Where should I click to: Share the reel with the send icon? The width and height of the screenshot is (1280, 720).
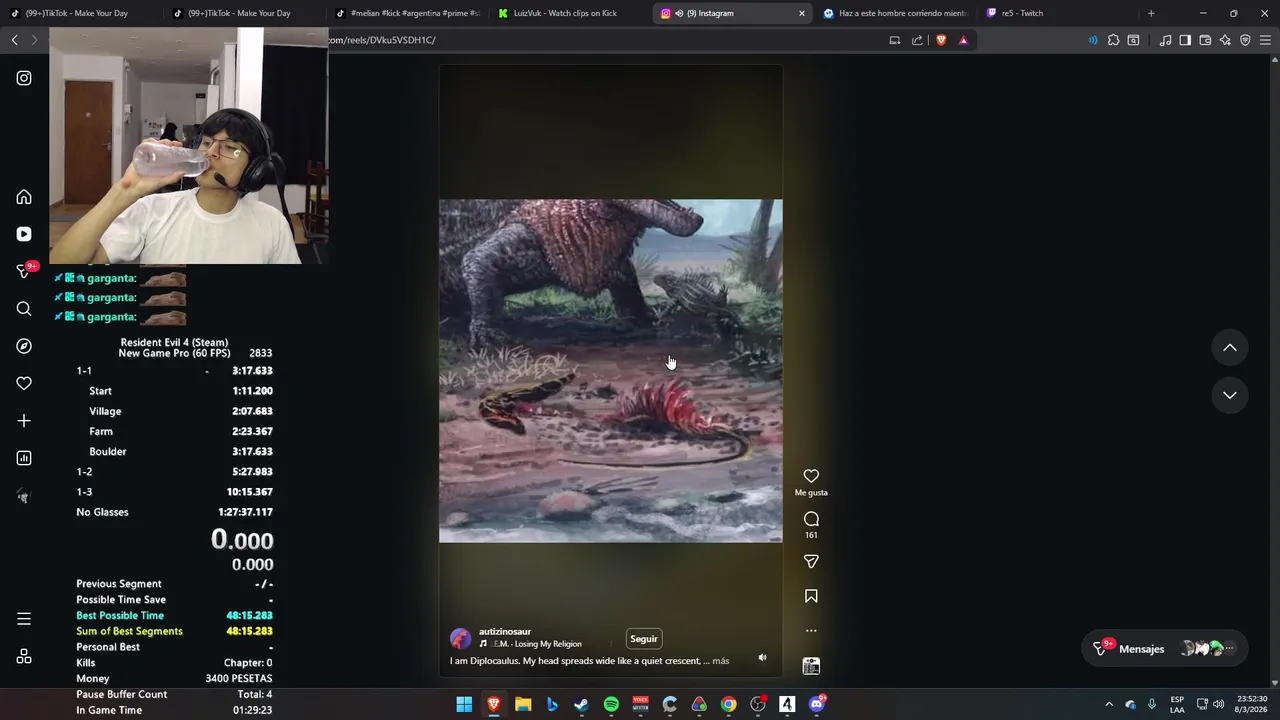[811, 562]
